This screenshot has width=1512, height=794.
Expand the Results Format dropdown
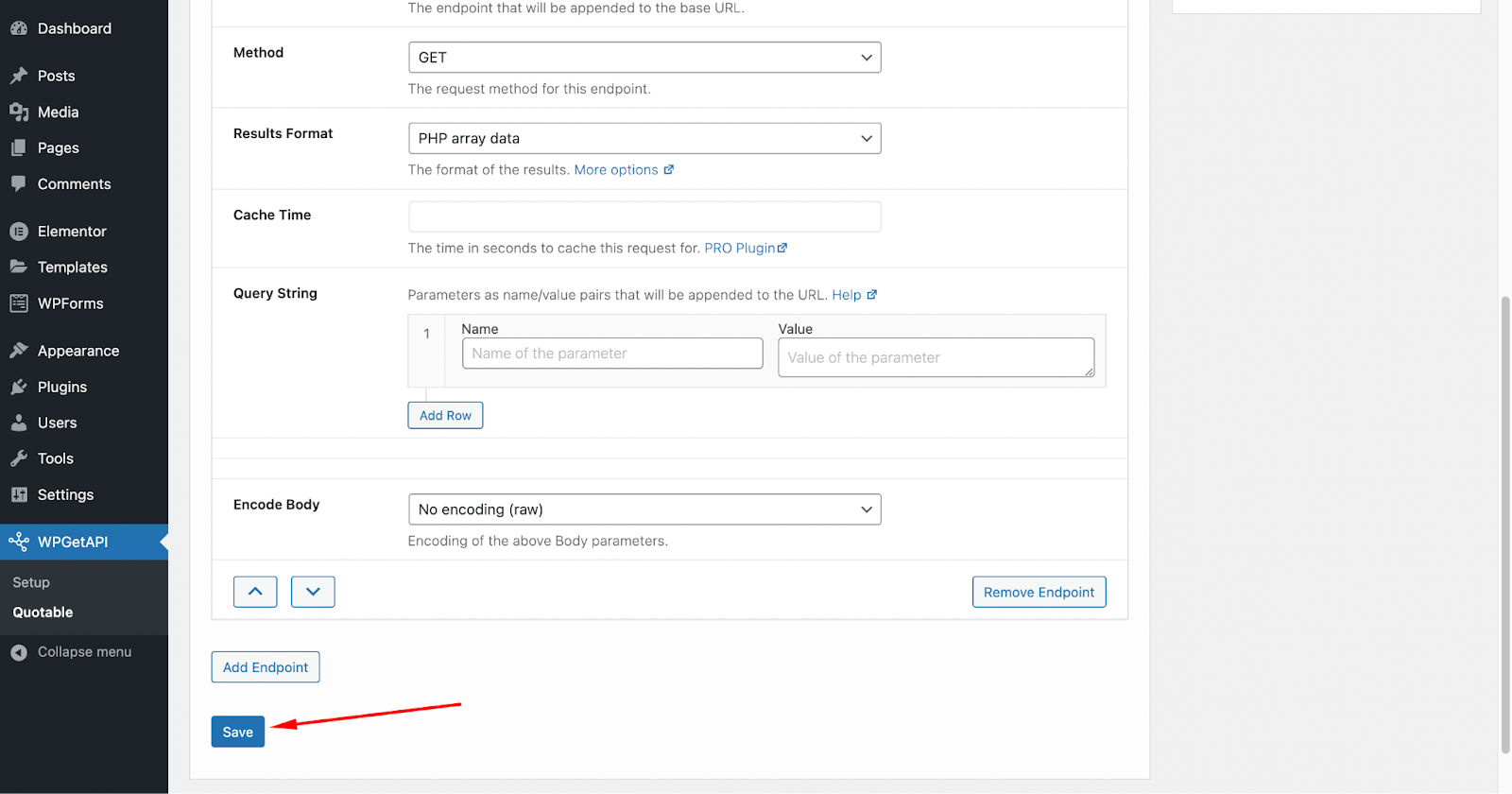644,138
